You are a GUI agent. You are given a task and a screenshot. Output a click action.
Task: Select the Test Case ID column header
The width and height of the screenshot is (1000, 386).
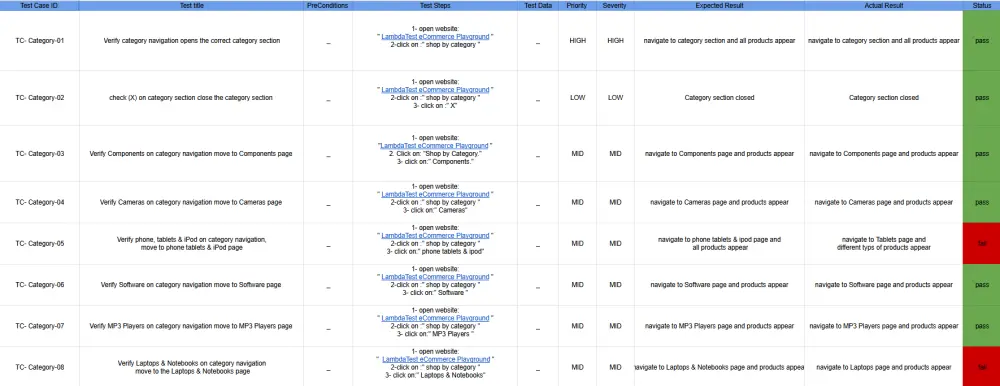pyautogui.click(x=40, y=5)
